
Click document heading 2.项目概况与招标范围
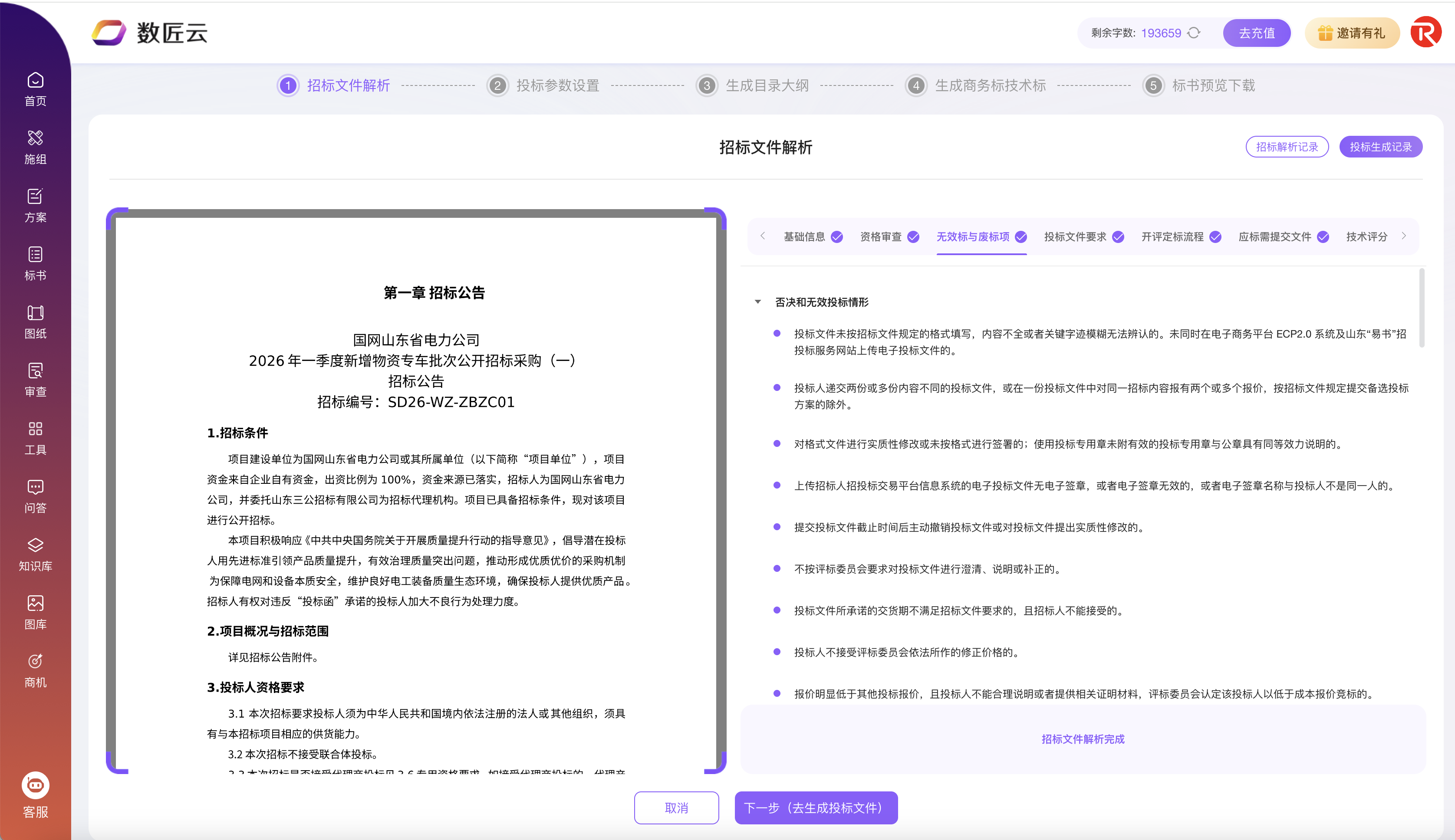[268, 631]
